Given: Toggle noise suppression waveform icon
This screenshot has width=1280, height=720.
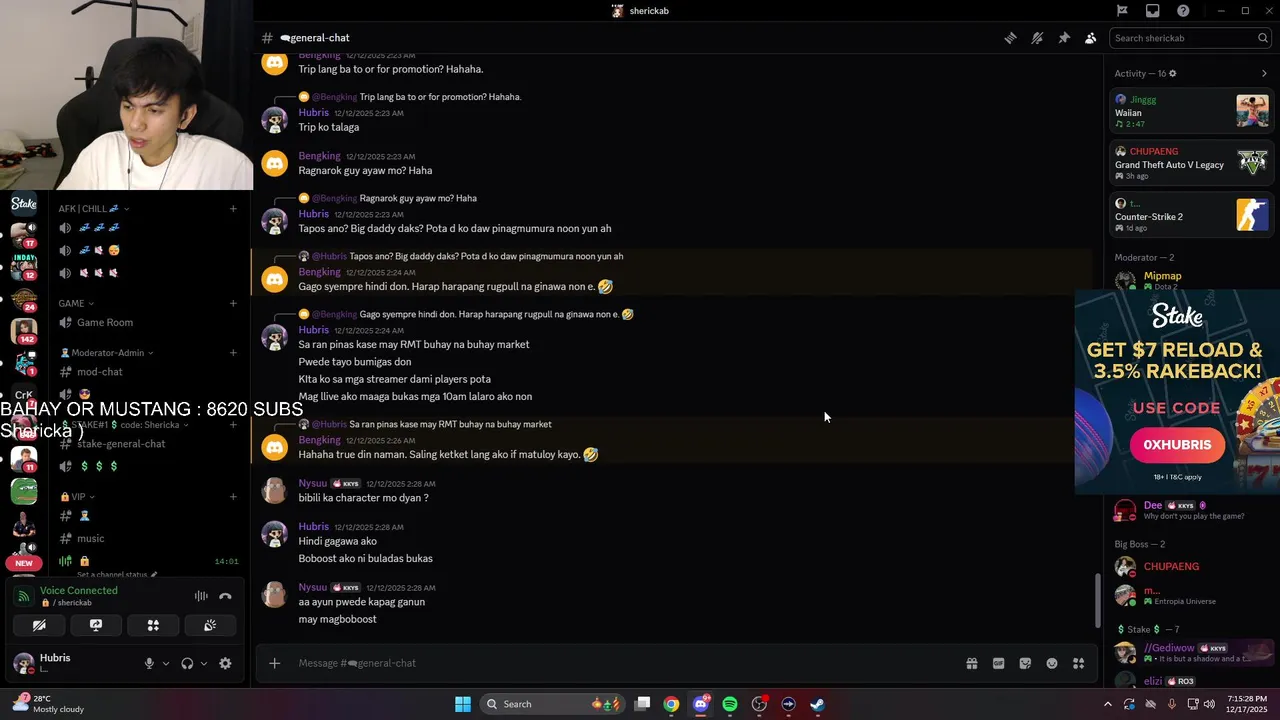Looking at the screenshot, I should coord(201,596).
